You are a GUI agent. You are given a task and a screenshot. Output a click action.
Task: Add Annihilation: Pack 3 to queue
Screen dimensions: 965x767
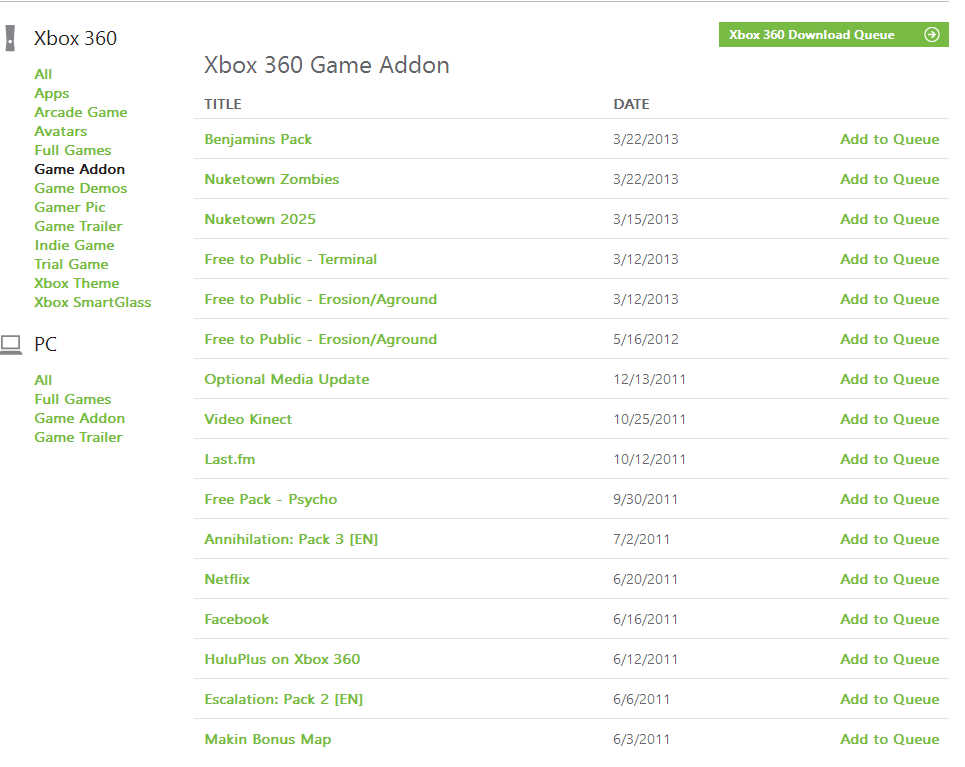pos(890,540)
